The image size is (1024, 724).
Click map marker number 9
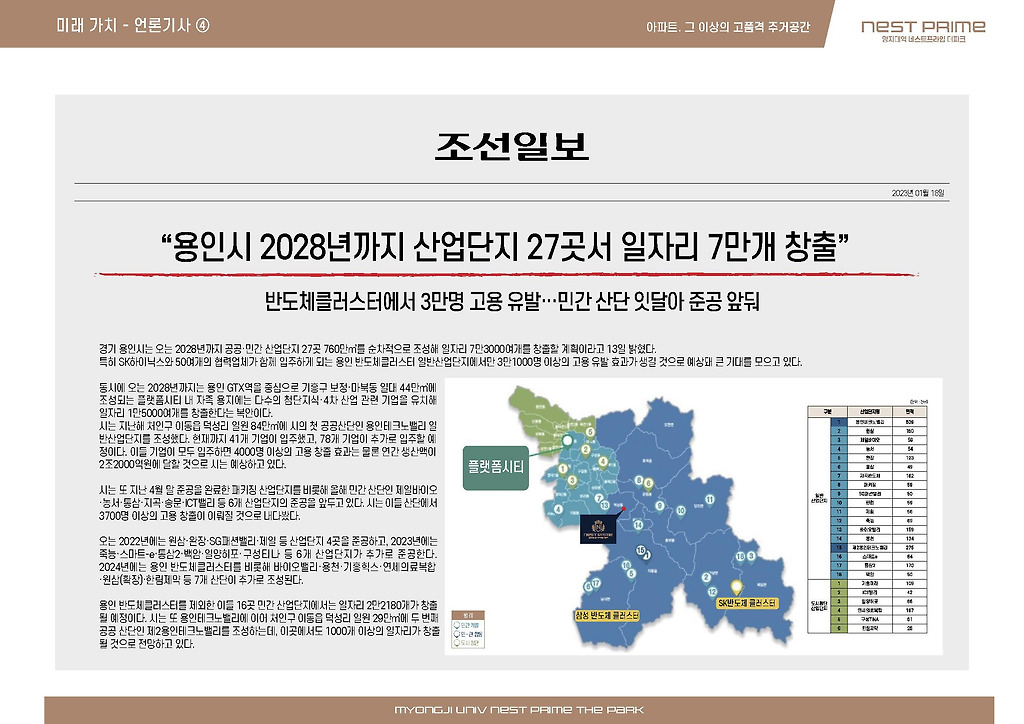660,507
